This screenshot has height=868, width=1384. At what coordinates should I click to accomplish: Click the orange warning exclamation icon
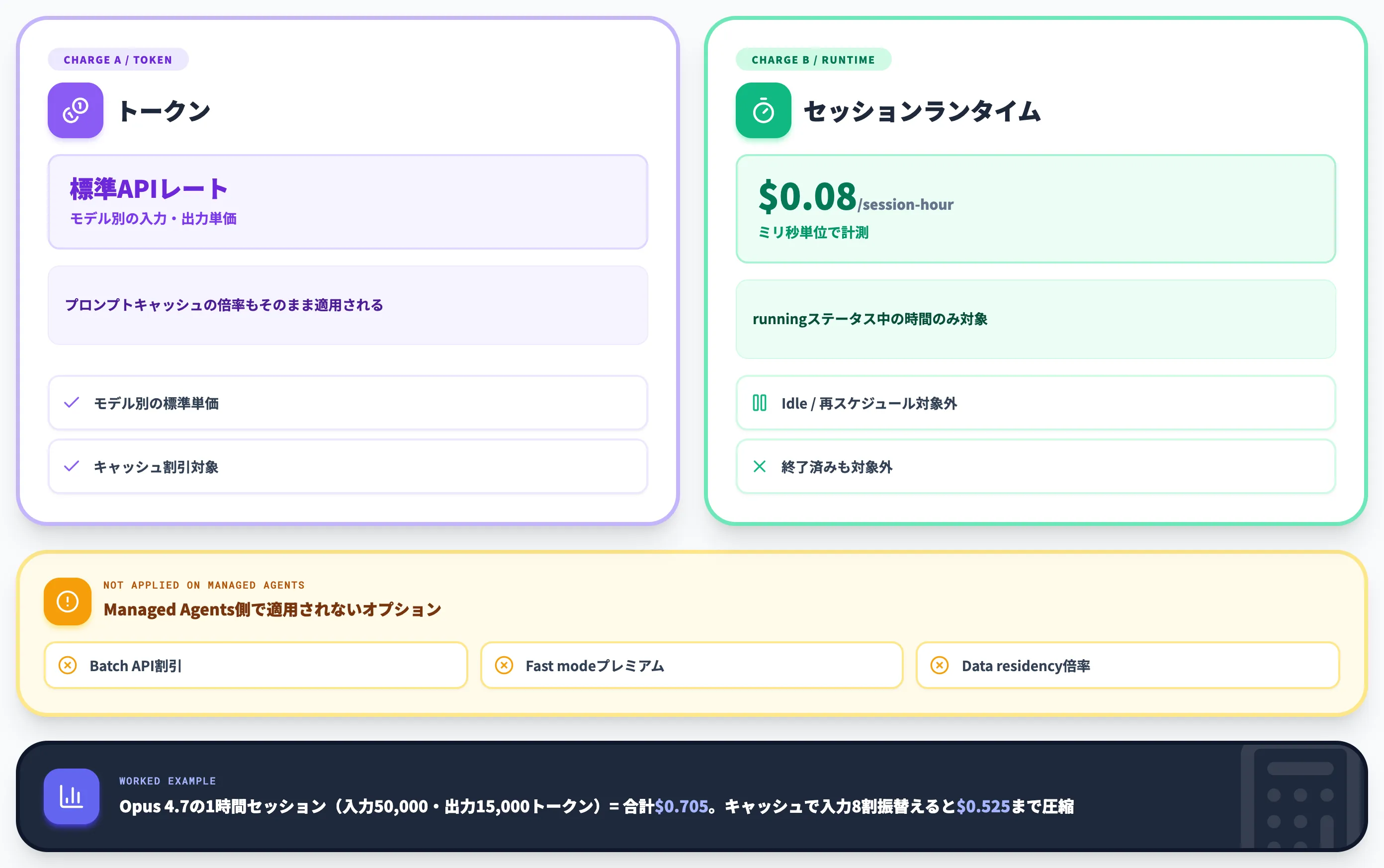tap(68, 601)
